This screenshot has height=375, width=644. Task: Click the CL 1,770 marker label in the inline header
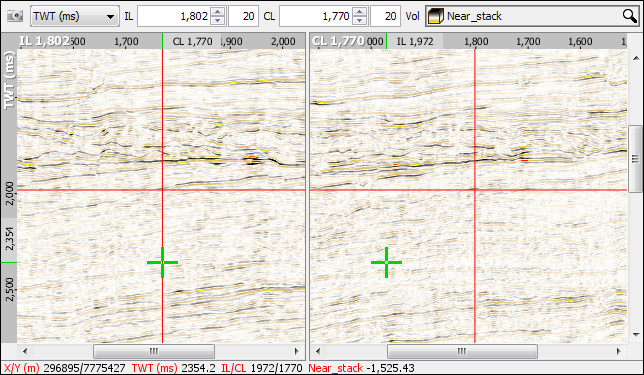(x=192, y=41)
